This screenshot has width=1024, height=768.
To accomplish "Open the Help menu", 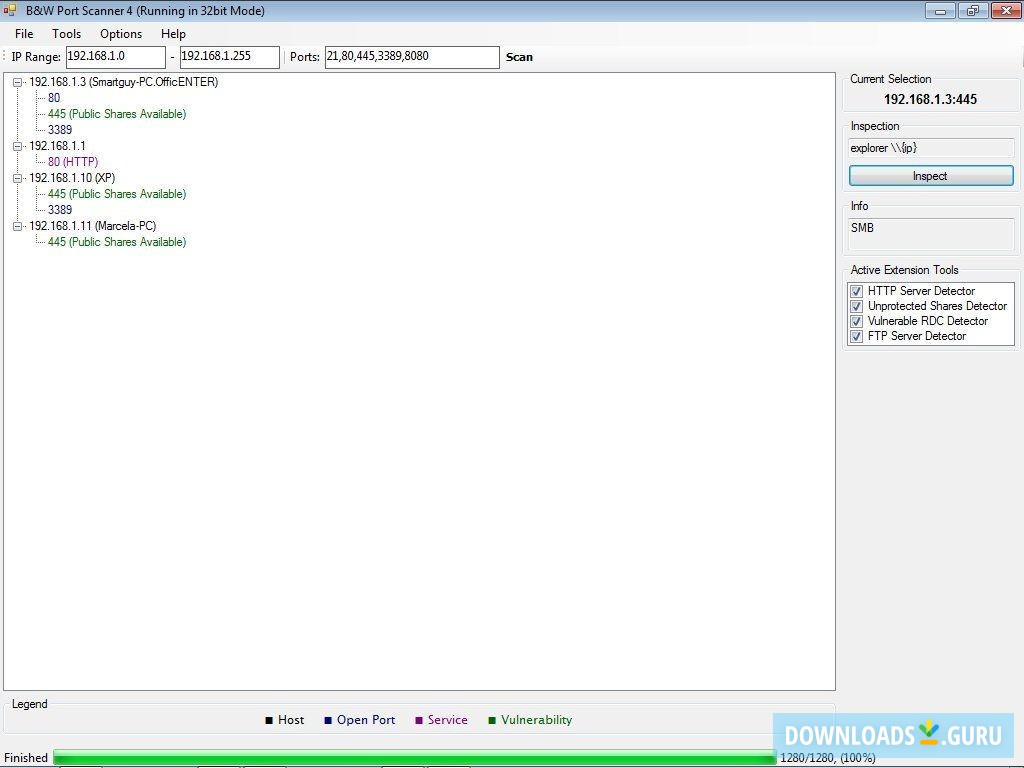I will 173,34.
